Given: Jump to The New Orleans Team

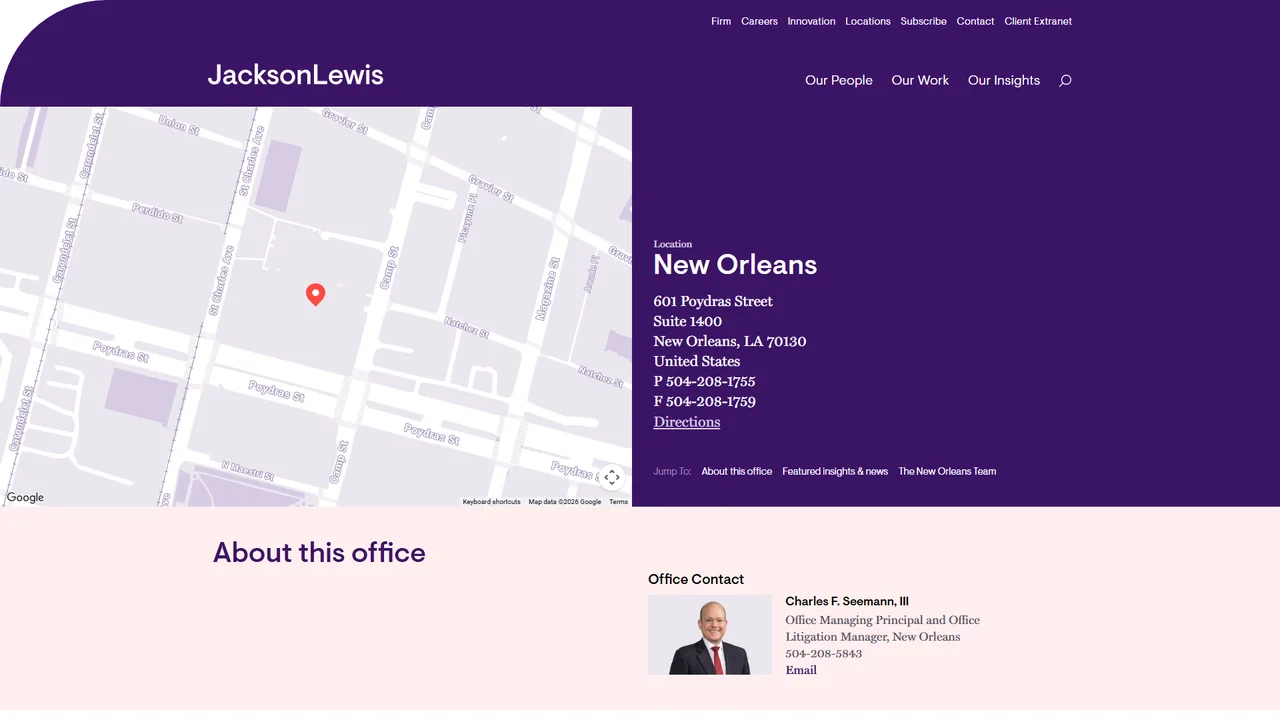Looking at the screenshot, I should pos(947,471).
